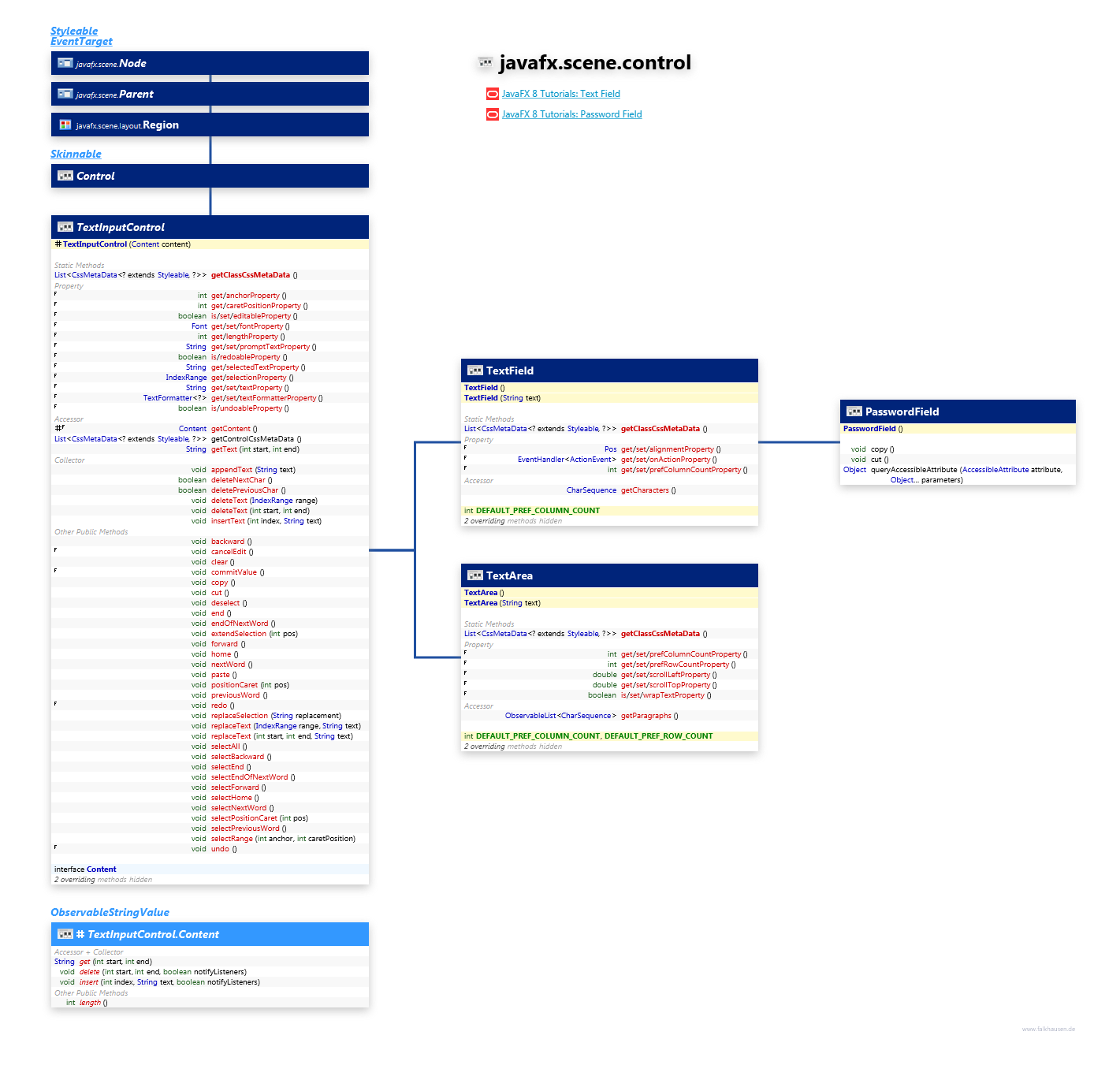Viewport: 1120px width, 1065px height.
Task: Click the class icon in Control header
Action: tap(65, 176)
